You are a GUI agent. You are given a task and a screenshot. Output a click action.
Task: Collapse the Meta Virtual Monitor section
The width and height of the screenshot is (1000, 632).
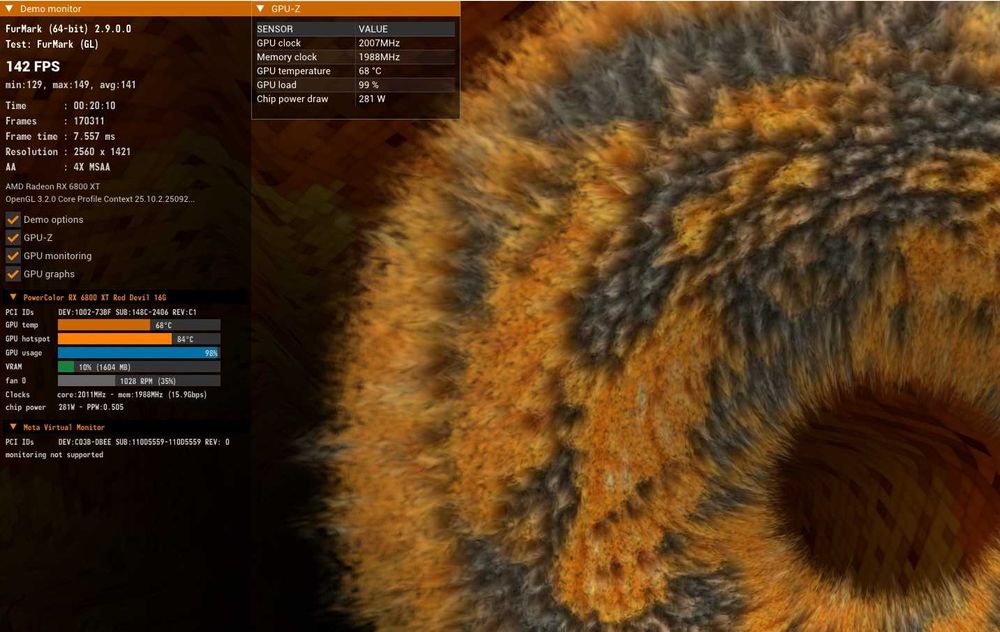pyautogui.click(x=13, y=427)
